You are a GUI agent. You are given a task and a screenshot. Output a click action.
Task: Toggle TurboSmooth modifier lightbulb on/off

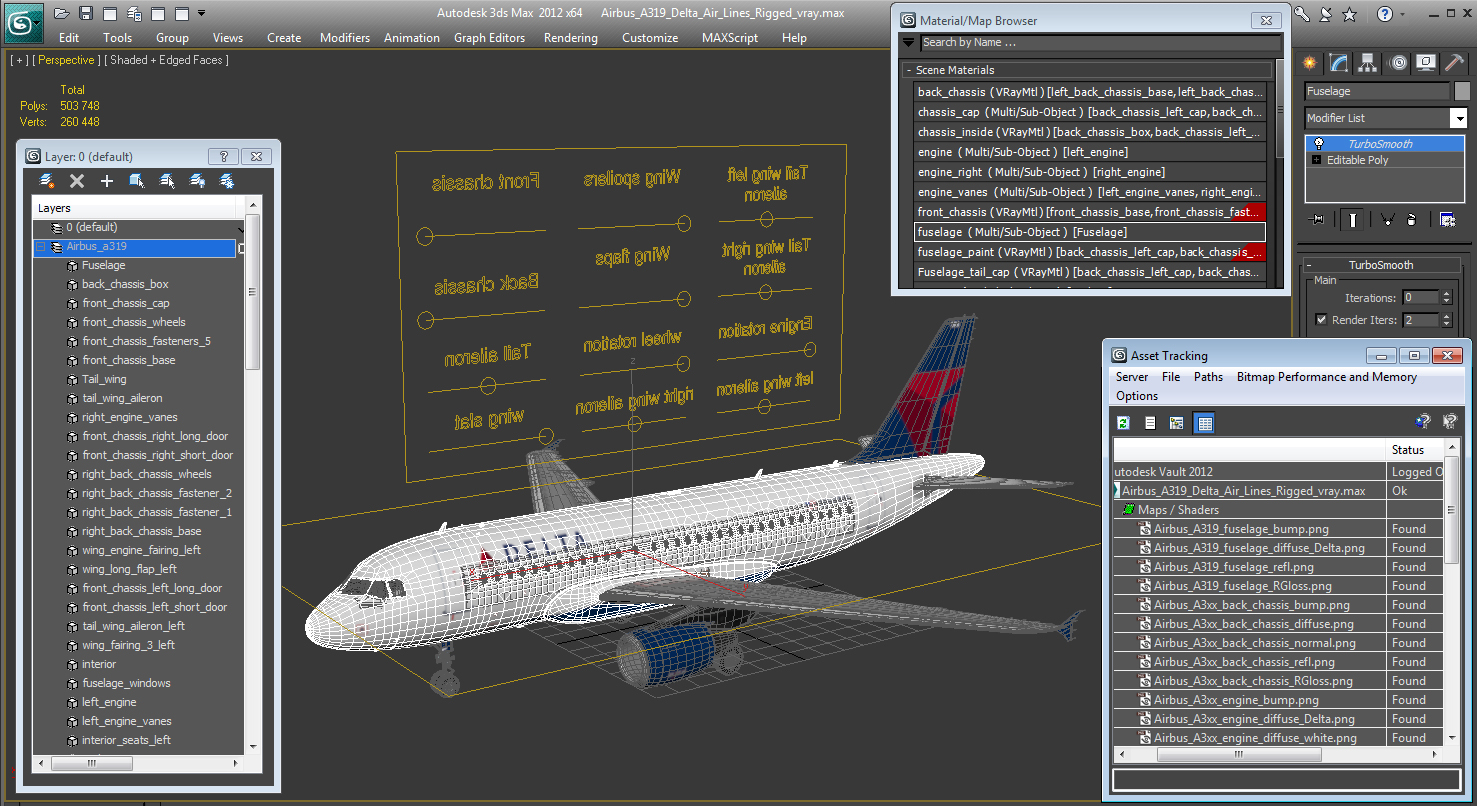(1319, 144)
